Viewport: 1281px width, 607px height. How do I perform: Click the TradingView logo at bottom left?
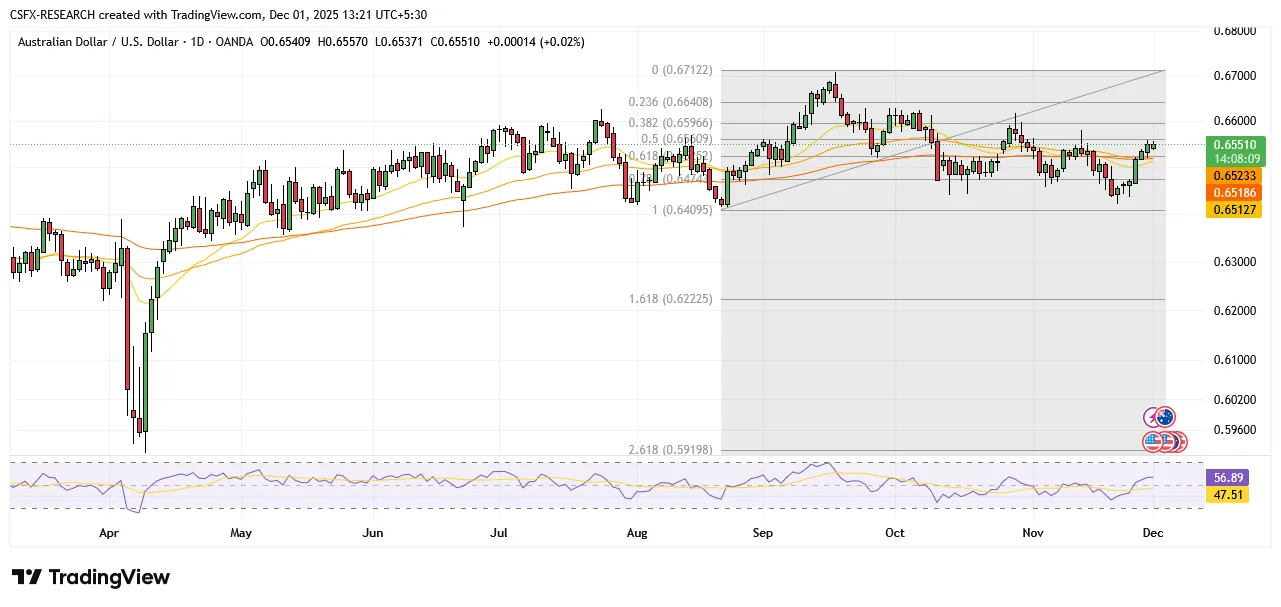click(91, 578)
